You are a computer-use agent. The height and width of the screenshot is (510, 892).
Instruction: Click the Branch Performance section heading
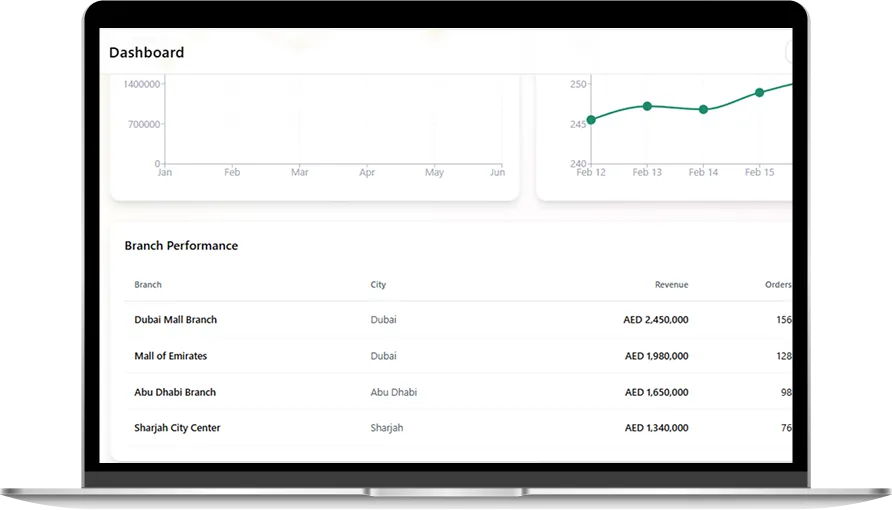[x=181, y=246]
